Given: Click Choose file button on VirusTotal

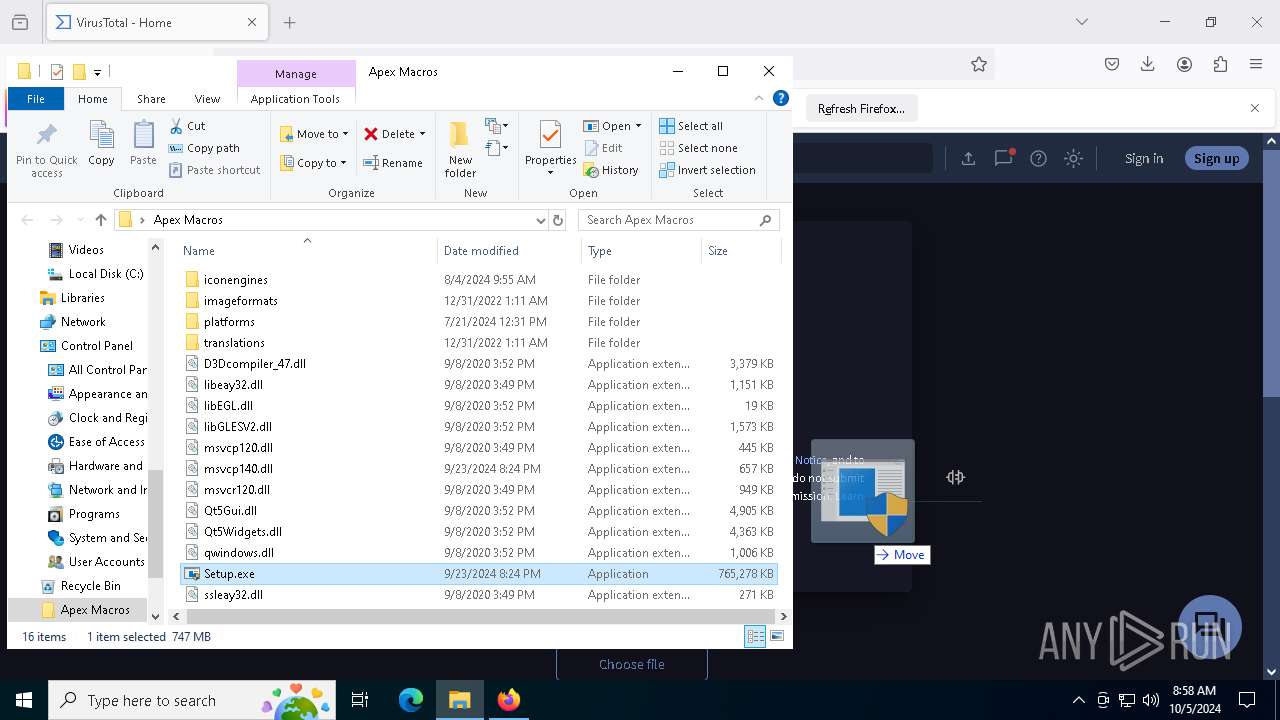Looking at the screenshot, I should [x=632, y=664].
